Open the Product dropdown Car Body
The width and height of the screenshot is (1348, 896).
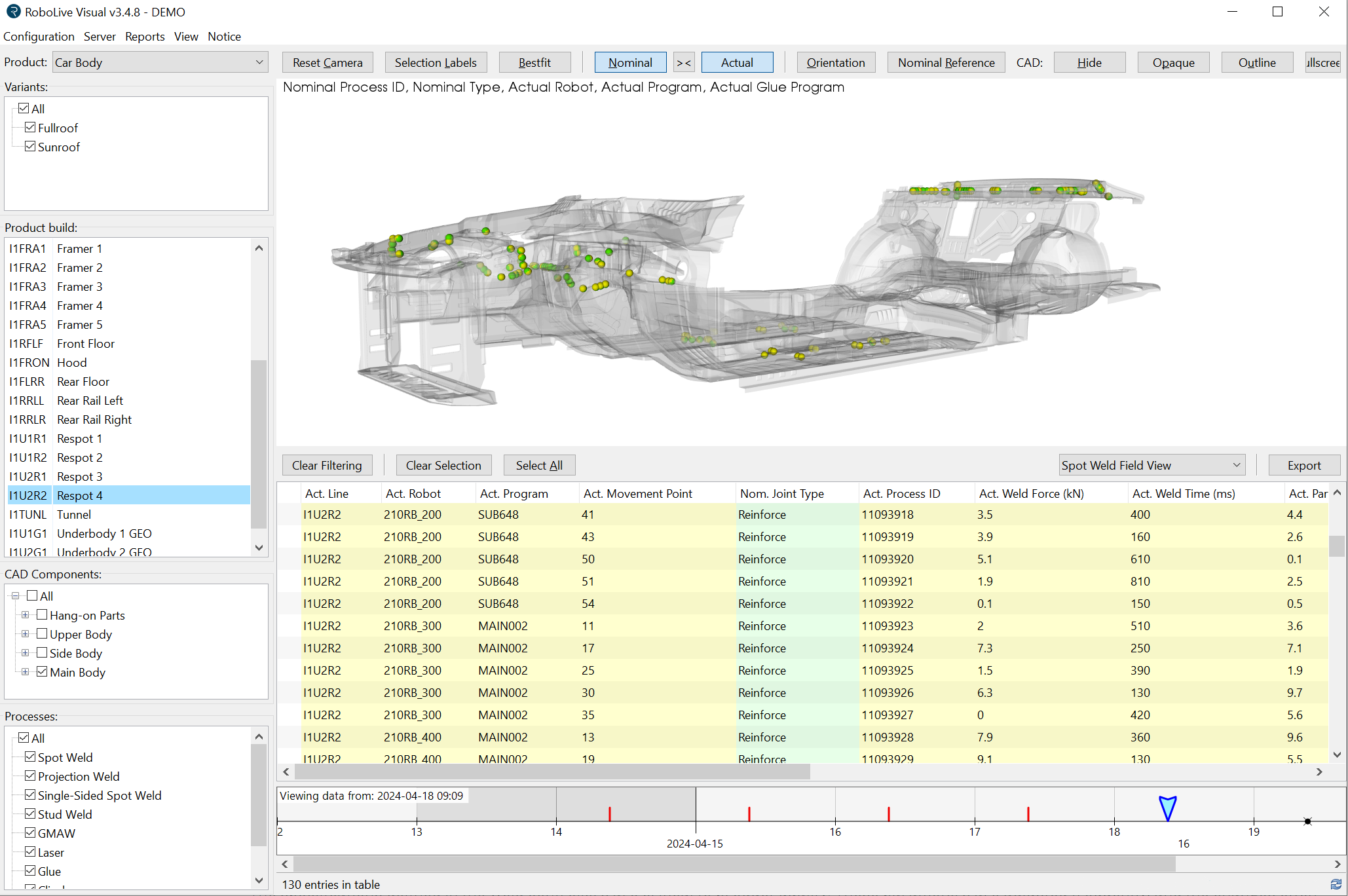(x=160, y=63)
